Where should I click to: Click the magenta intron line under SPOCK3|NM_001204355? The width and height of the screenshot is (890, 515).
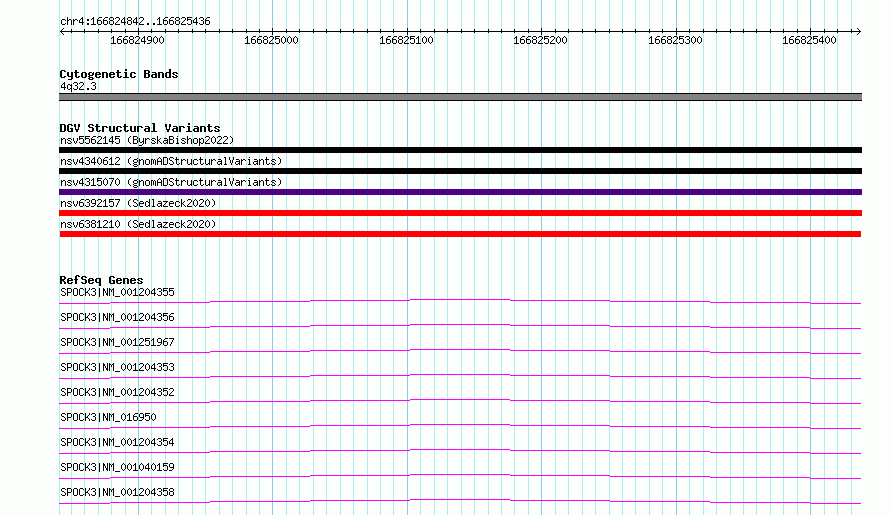[x=460, y=300]
